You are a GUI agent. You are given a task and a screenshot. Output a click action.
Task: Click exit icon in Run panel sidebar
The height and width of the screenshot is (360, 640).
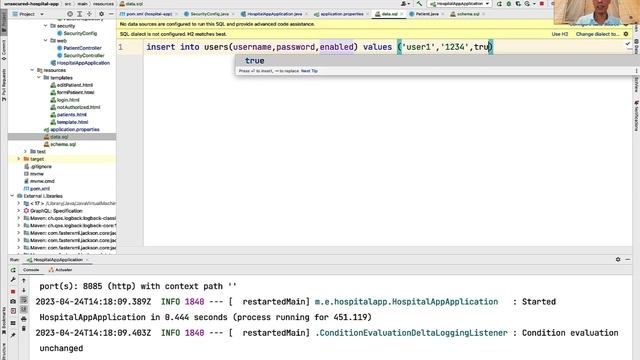[x=13, y=311]
